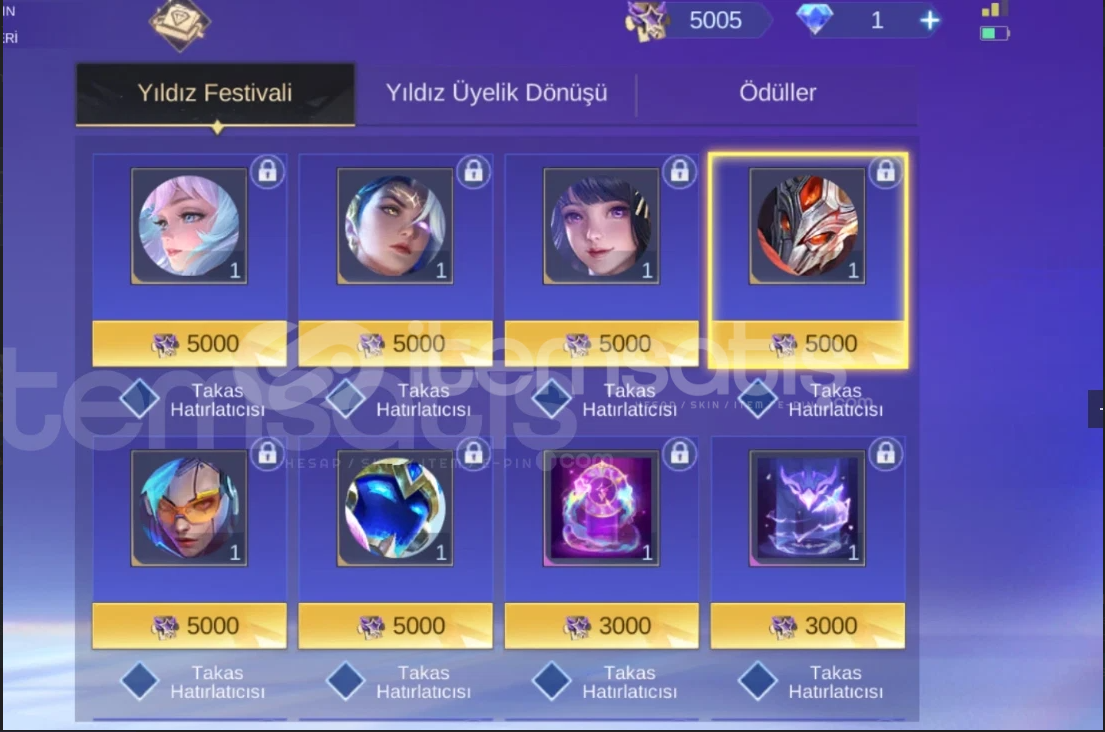Select the purple-eyed dark-haired girl thumbnail
The image size is (1105, 732).
click(x=601, y=226)
